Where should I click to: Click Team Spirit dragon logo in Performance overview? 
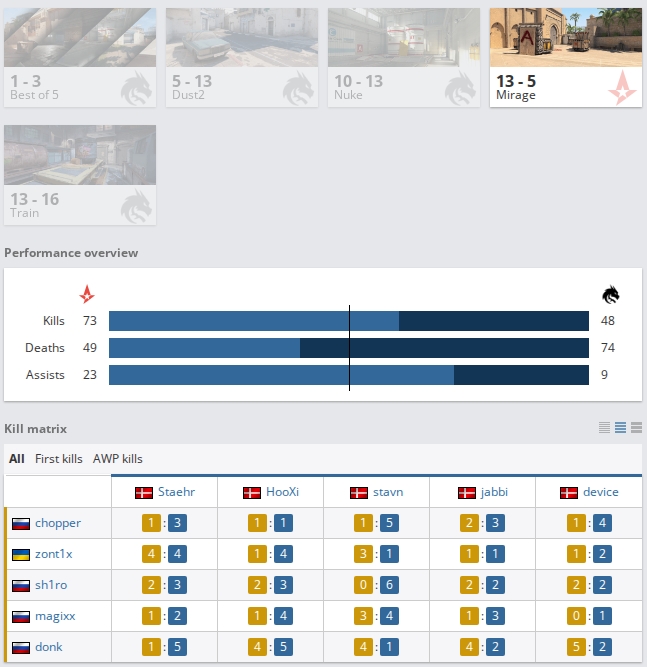click(x=610, y=294)
